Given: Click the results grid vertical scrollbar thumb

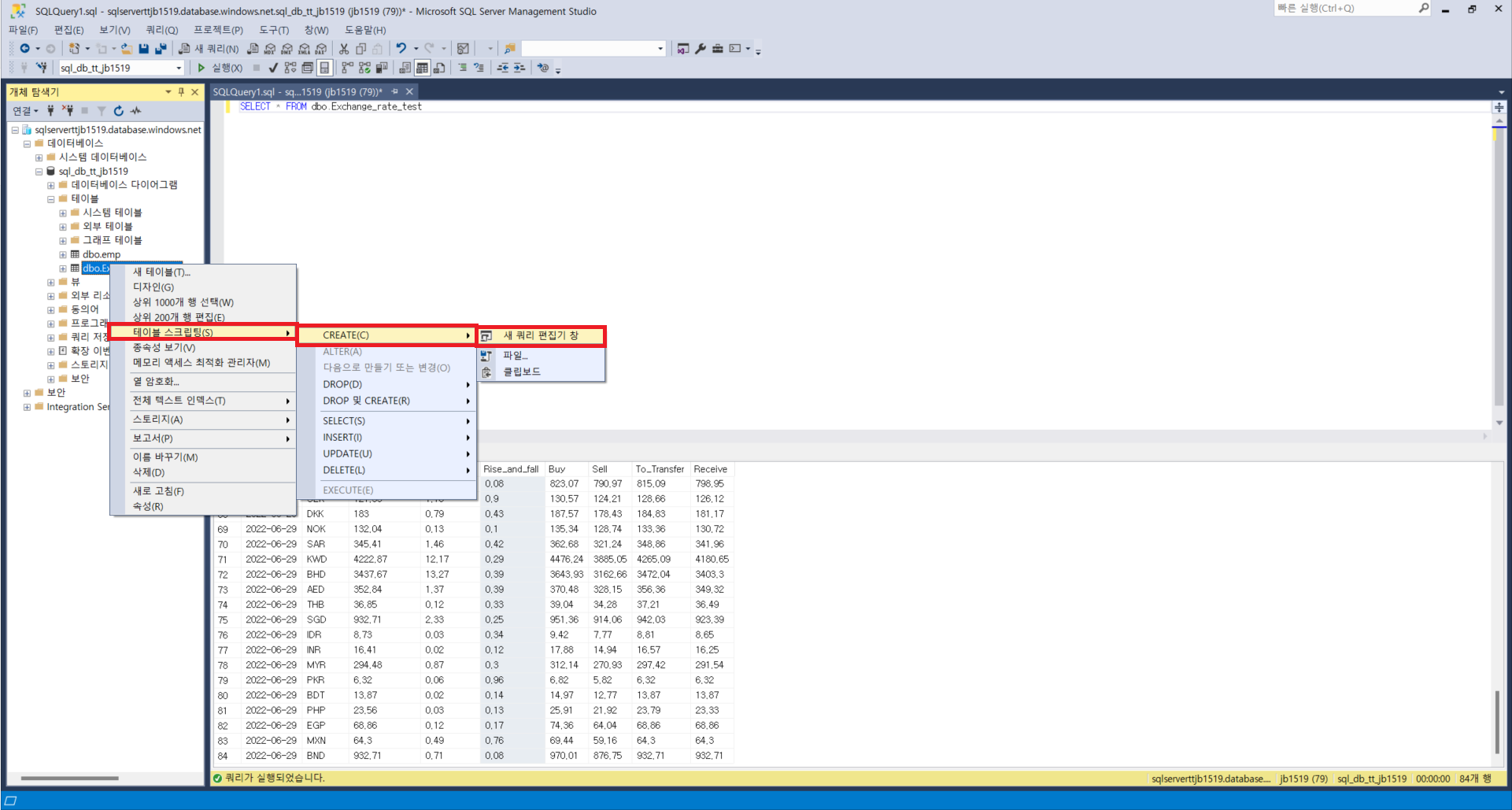Looking at the screenshot, I should tap(1498, 722).
